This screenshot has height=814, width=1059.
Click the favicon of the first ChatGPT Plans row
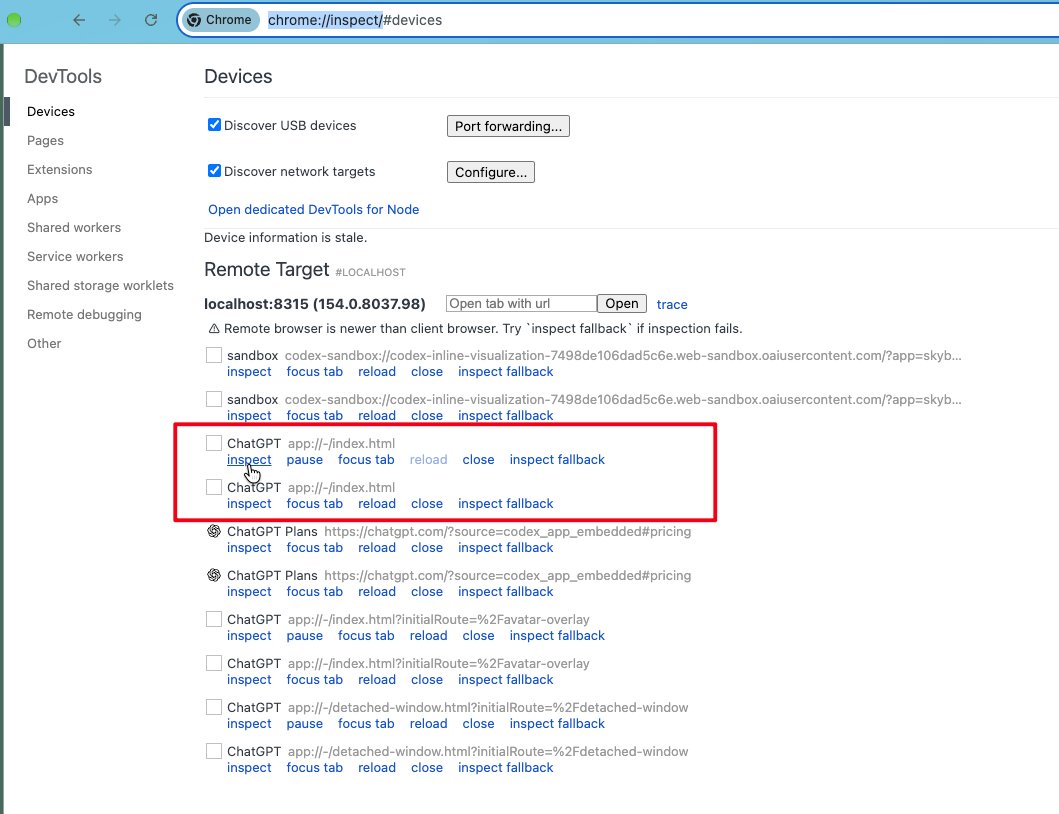pos(214,532)
